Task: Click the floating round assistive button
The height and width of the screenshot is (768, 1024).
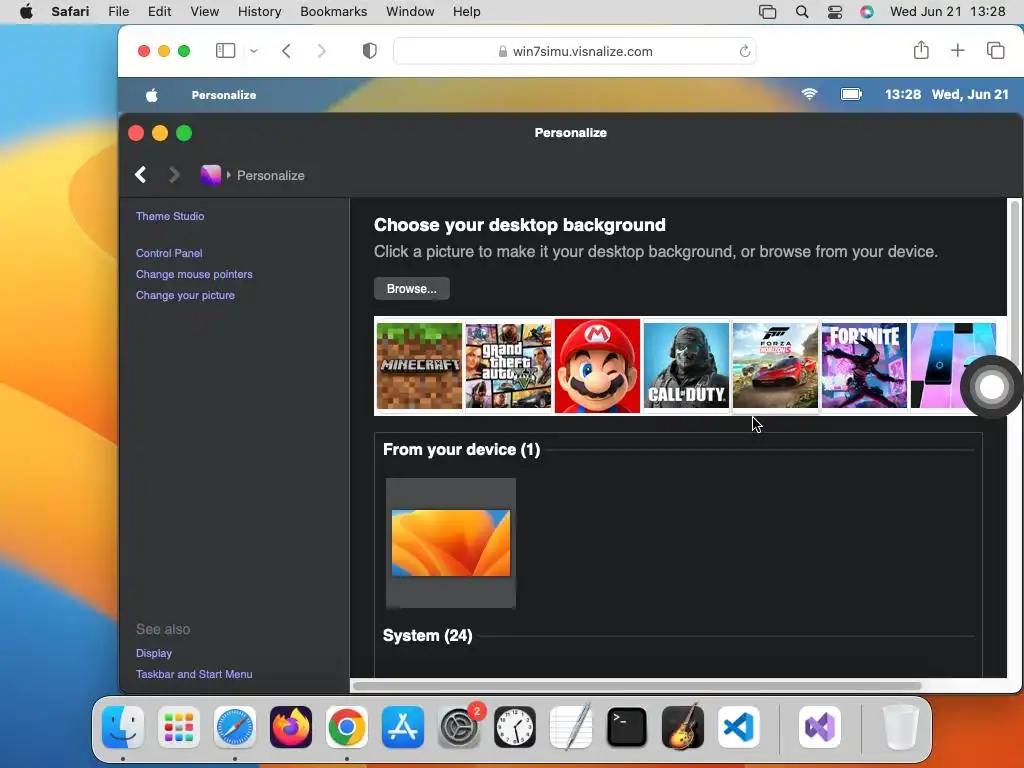Action: point(991,387)
